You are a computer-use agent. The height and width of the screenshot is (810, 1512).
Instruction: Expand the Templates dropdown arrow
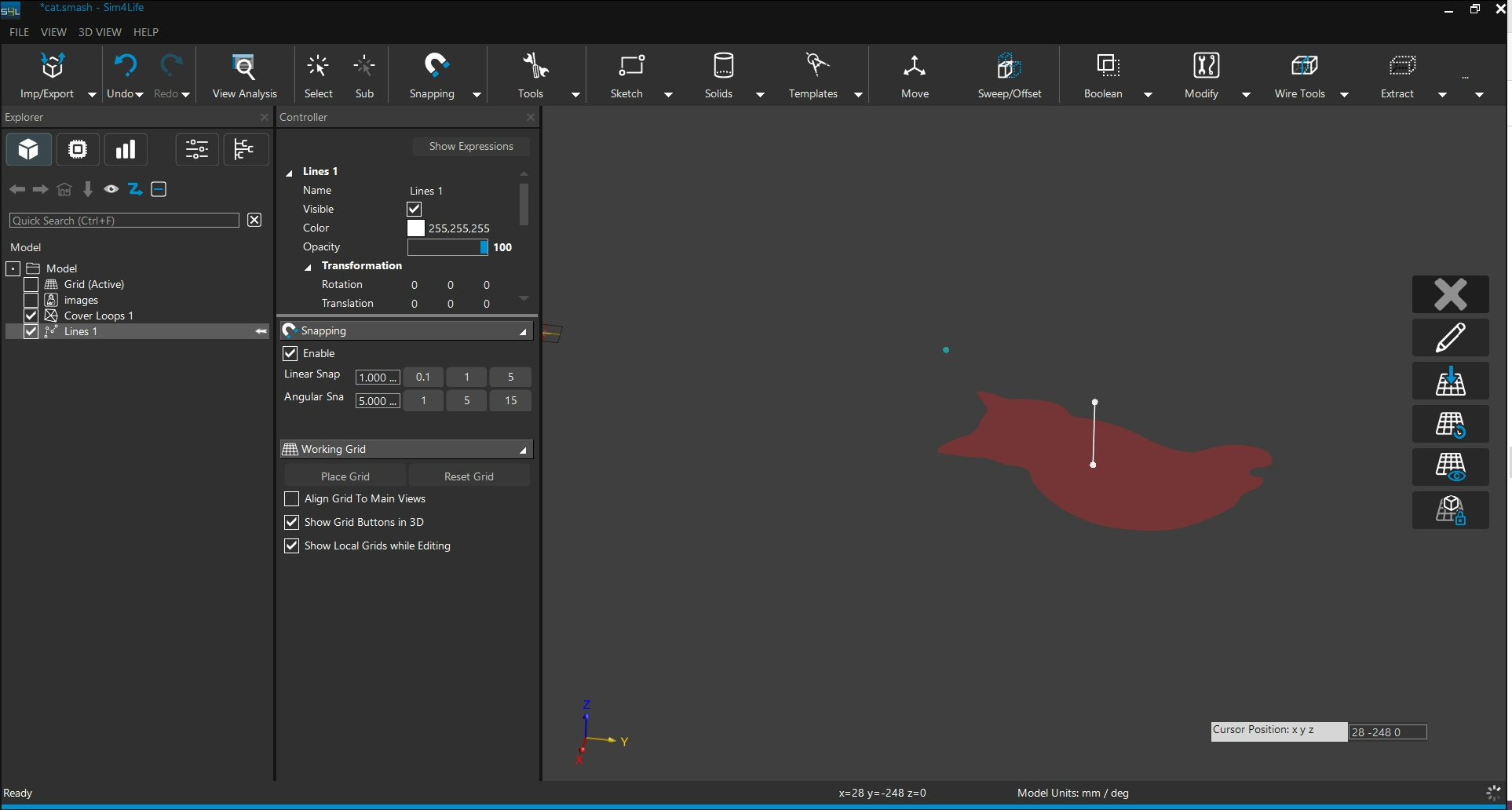[x=858, y=95]
